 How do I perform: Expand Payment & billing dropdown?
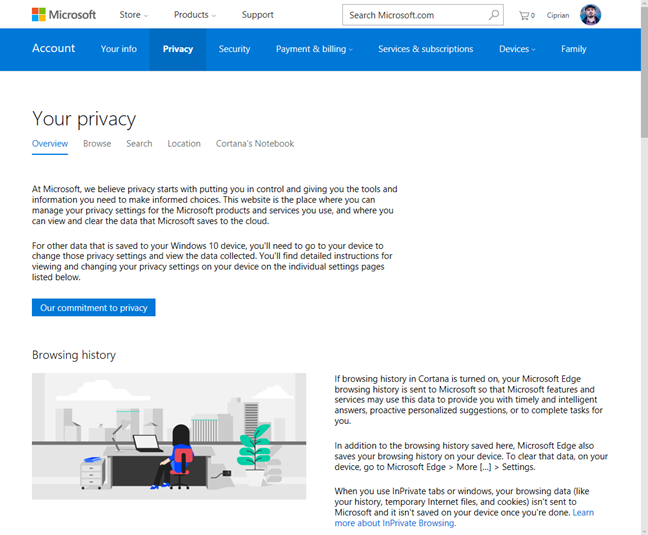tap(314, 49)
